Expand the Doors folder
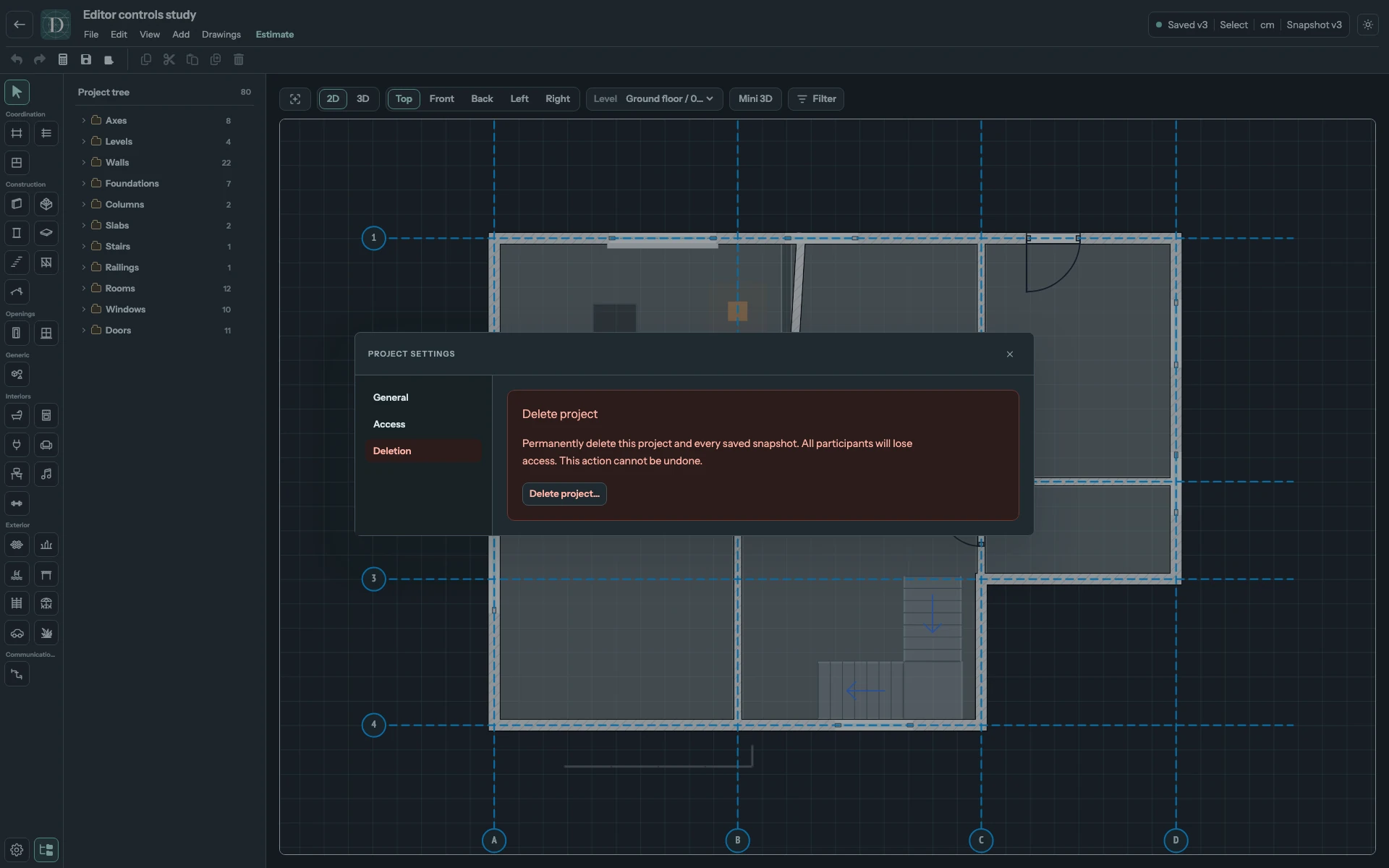Viewport: 1389px width, 868px height. click(x=84, y=330)
